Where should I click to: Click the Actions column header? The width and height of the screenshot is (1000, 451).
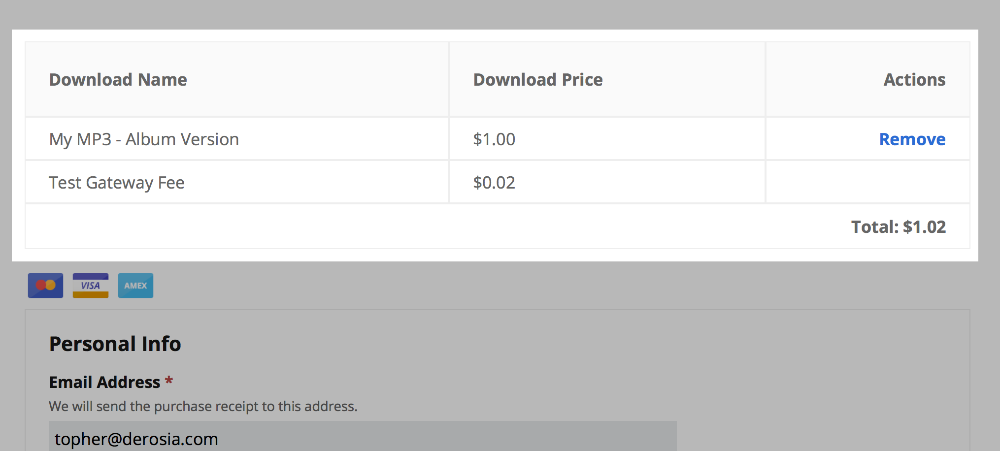click(x=914, y=80)
